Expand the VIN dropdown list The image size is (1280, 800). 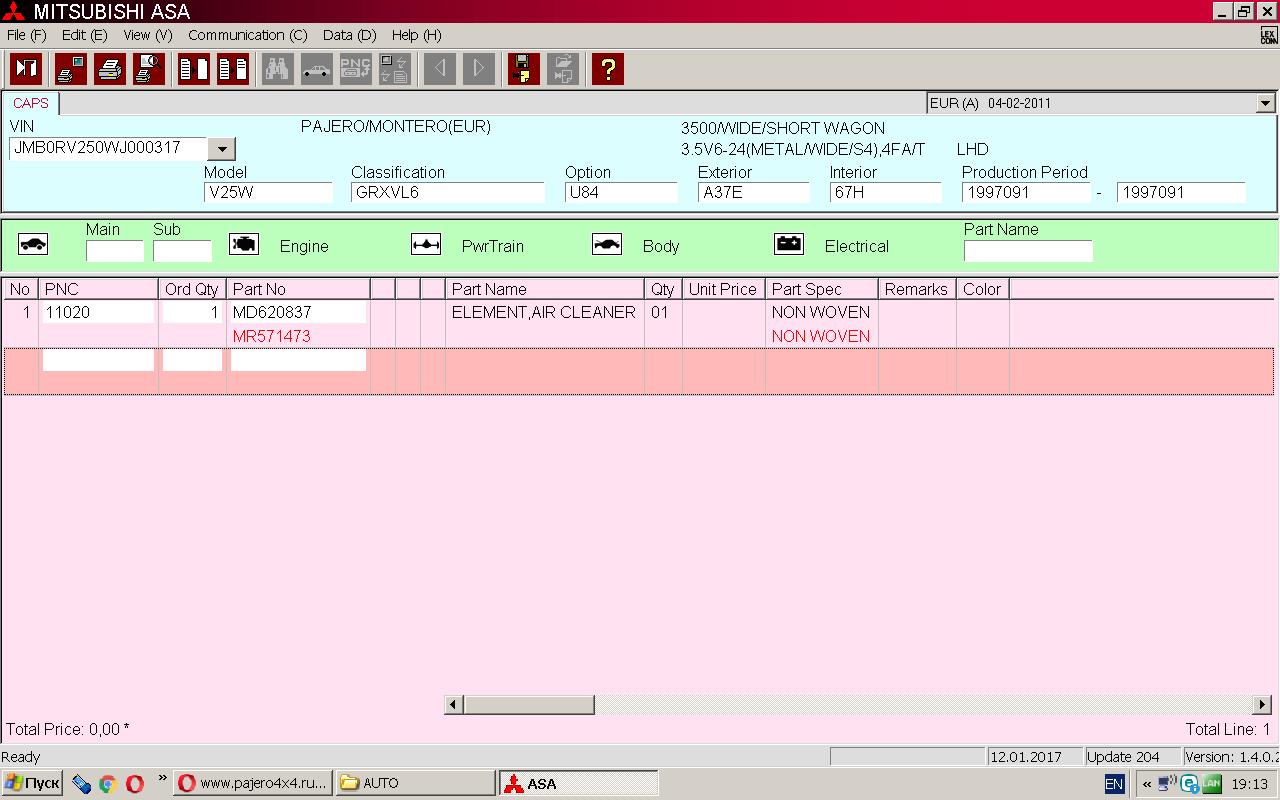click(221, 149)
